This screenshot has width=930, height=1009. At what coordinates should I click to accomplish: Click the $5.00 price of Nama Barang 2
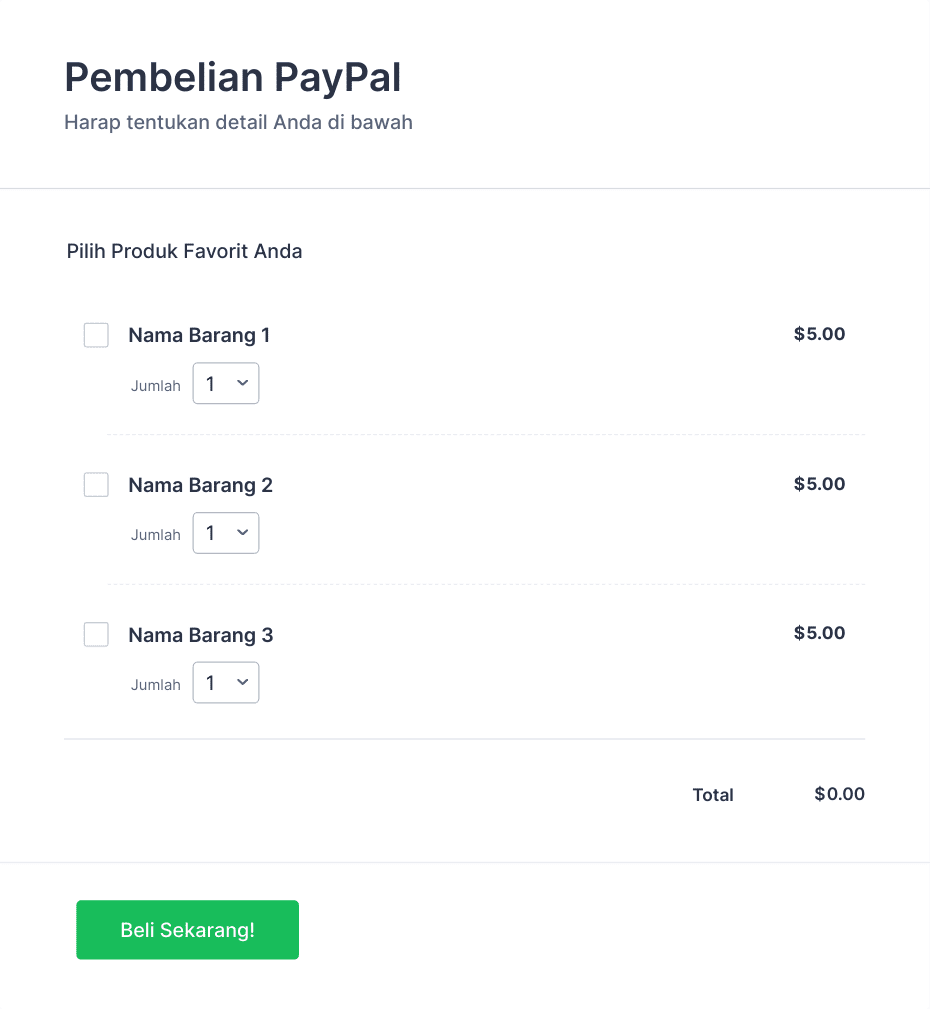(x=819, y=484)
